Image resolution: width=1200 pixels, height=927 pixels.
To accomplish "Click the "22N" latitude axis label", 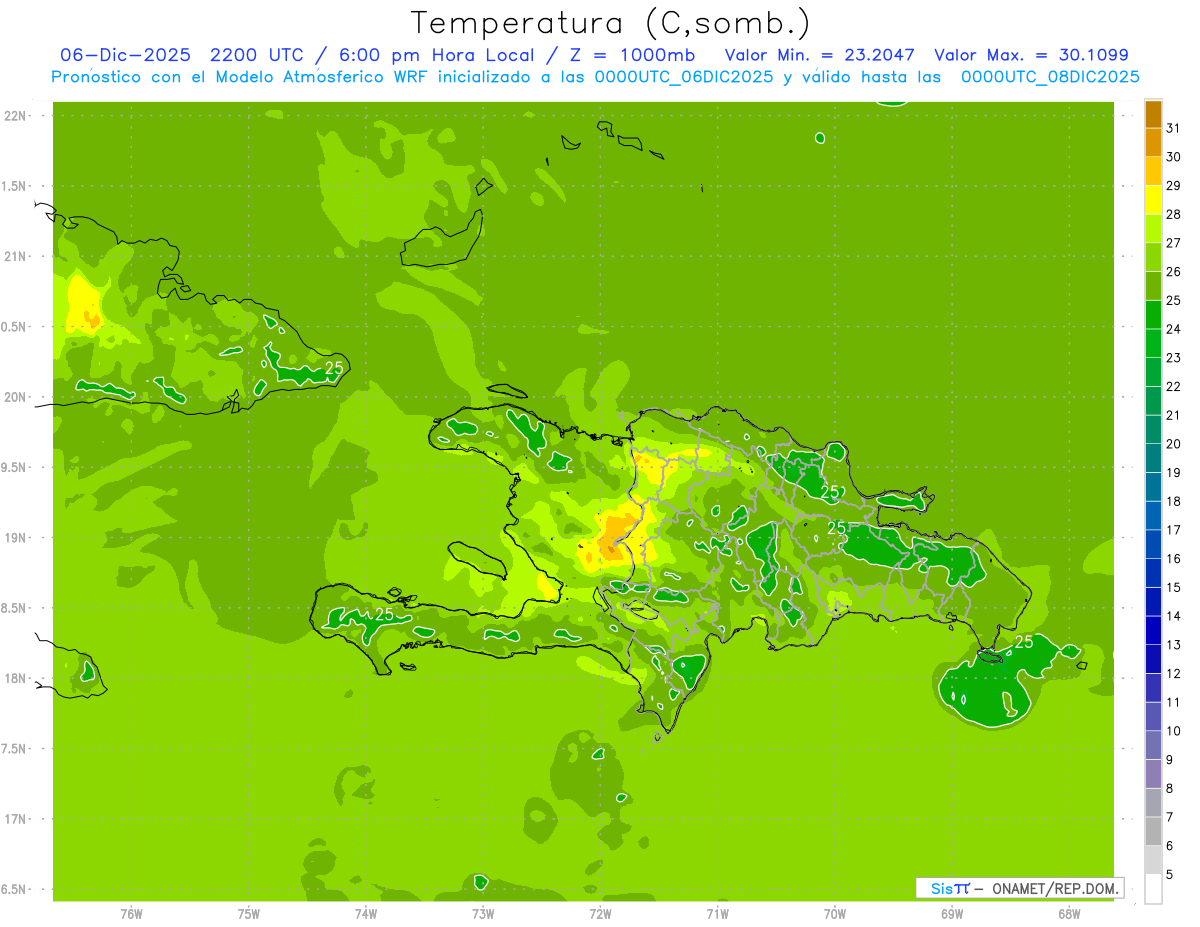I will 15,115.
